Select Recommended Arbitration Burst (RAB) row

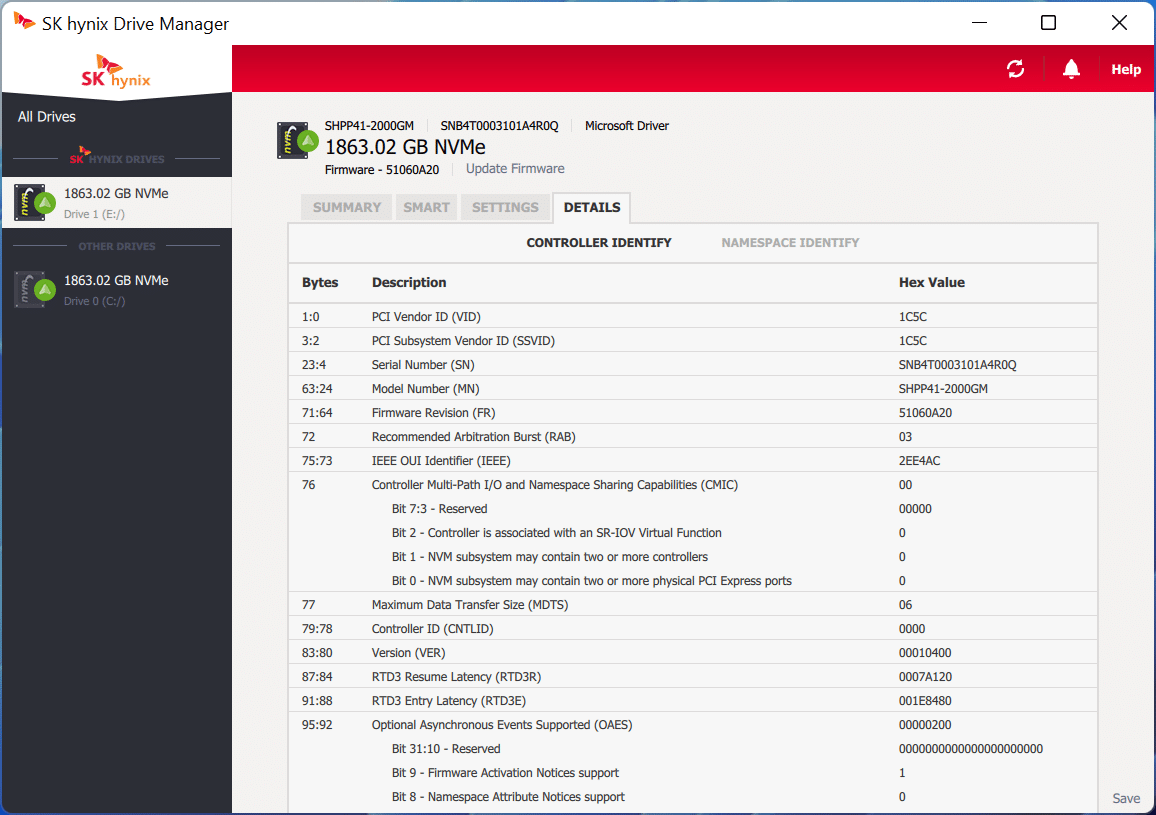pyautogui.click(x=692, y=437)
